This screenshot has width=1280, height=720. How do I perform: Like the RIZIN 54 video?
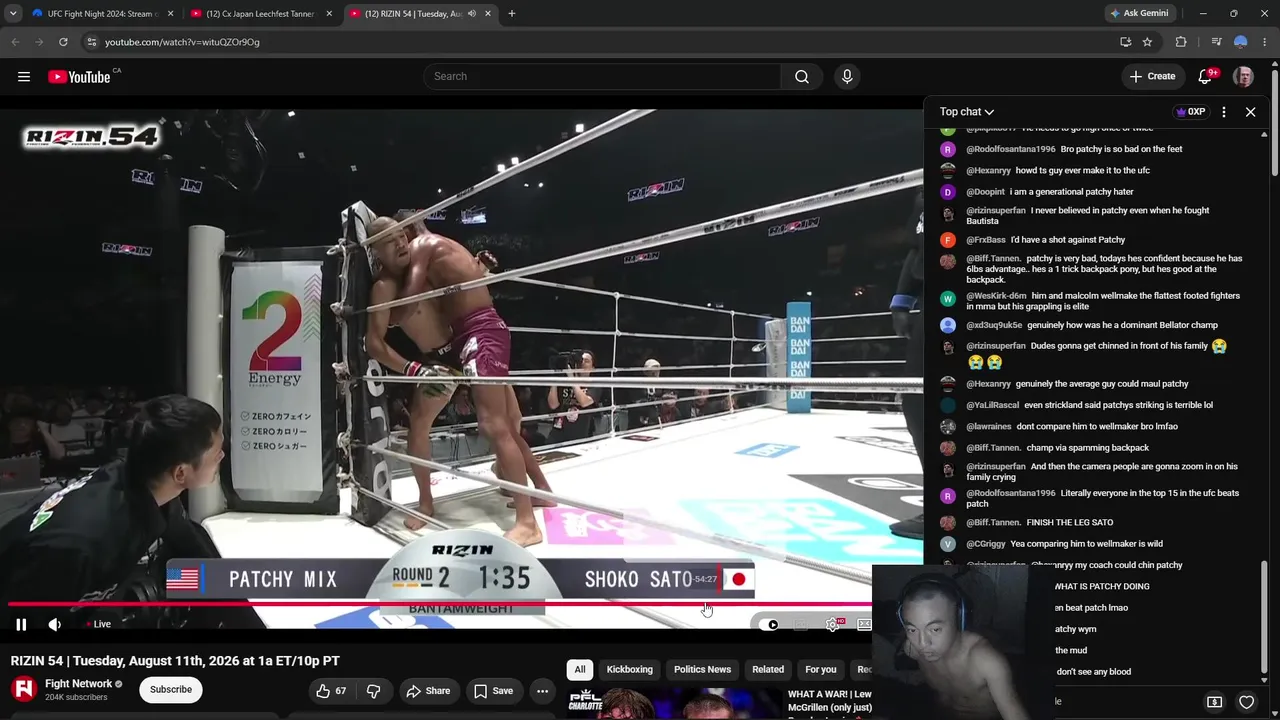coord(331,691)
